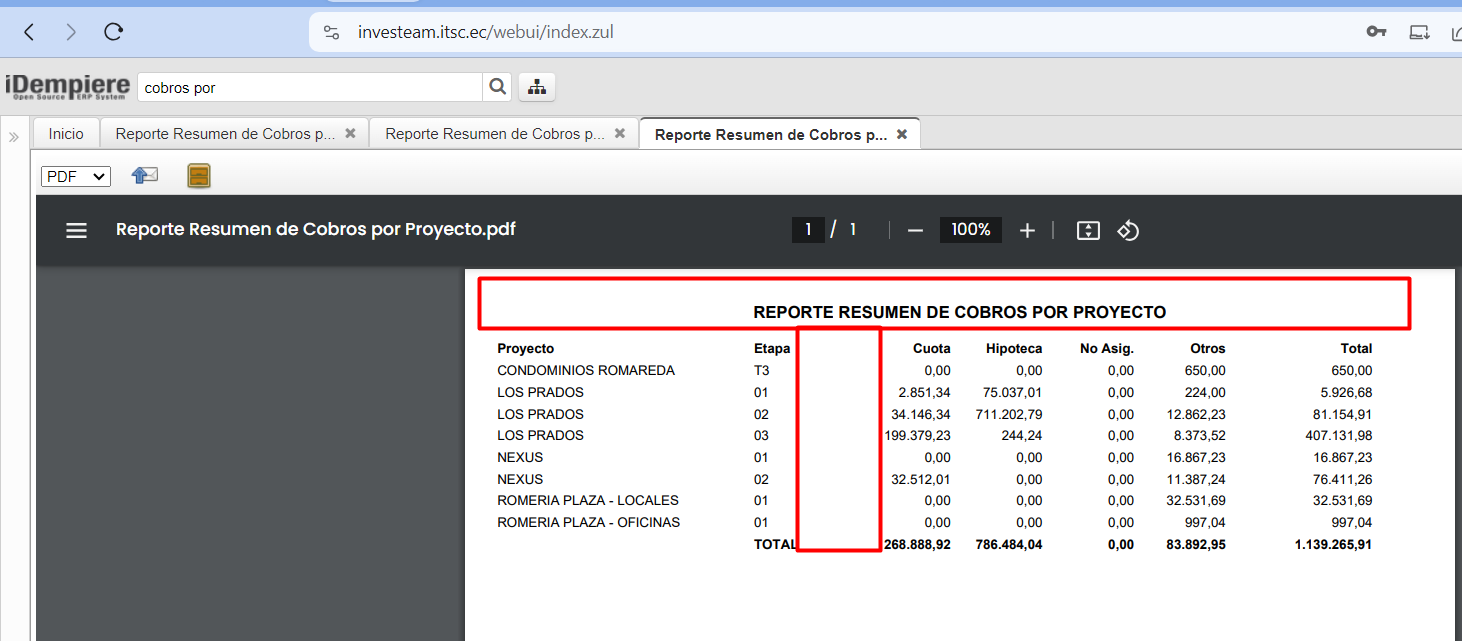
Task: Close the active Reporte Resumen tab
Action: click(901, 134)
